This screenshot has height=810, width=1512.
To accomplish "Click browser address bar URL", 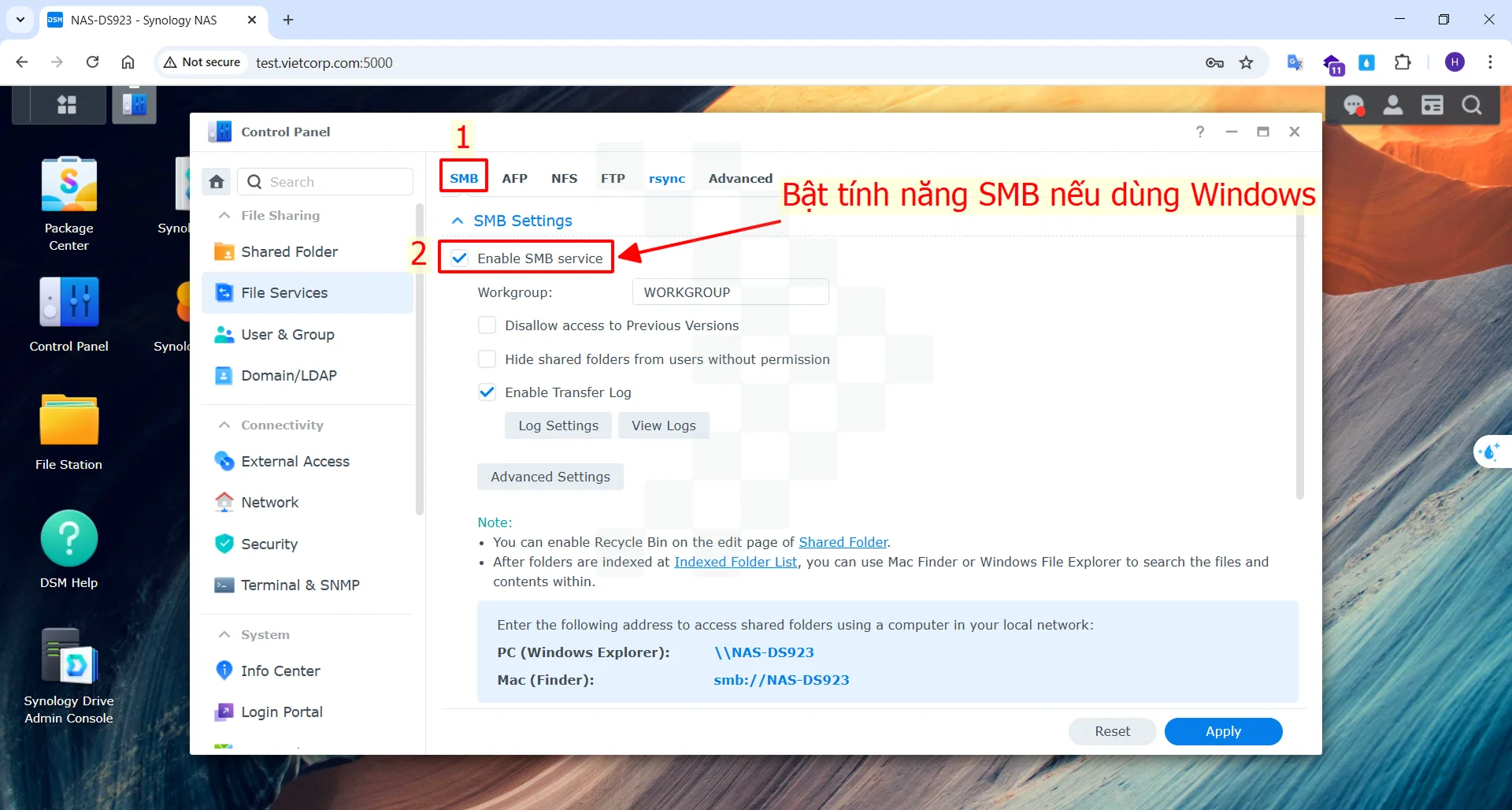I will click(x=324, y=63).
